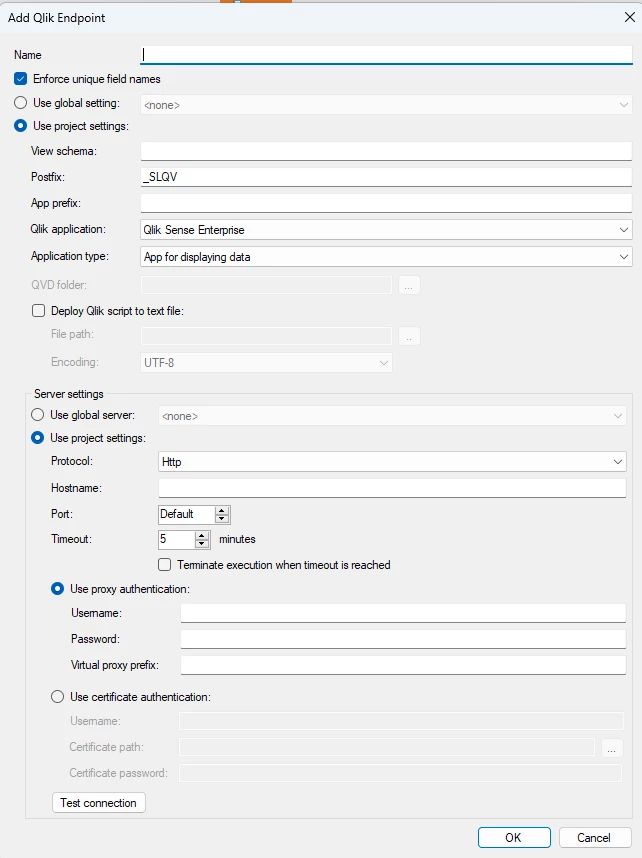The width and height of the screenshot is (642, 858).
Task: Click into the Name text field
Action: point(386,56)
